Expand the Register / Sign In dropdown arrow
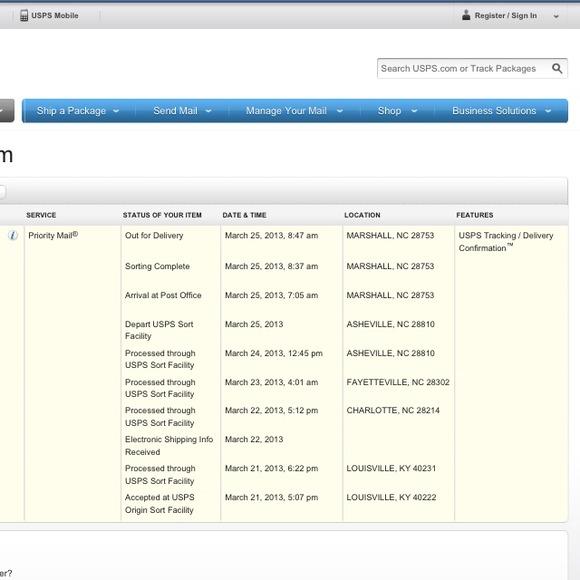 click(x=556, y=16)
